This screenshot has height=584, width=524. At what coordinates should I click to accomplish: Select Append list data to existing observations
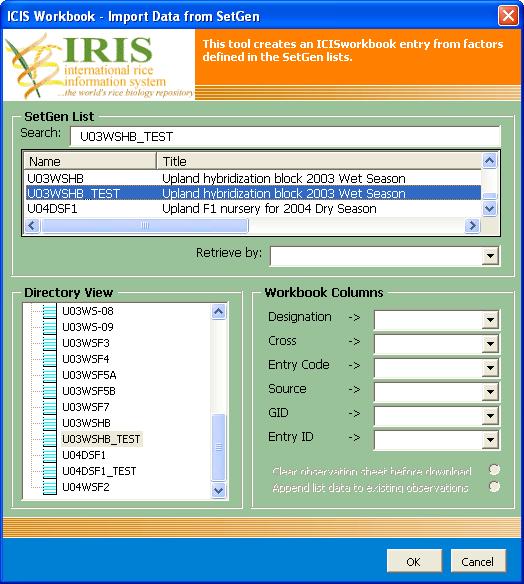coord(494,486)
